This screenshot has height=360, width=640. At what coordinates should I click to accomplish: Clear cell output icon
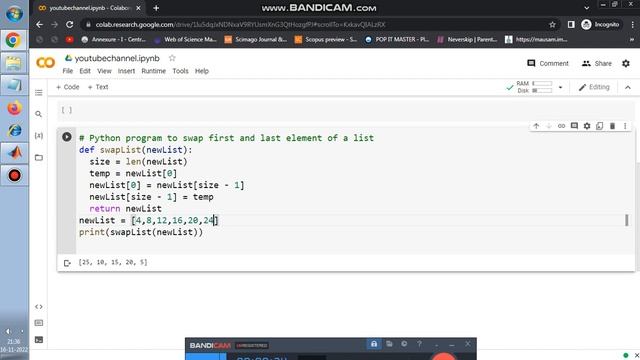click(67, 263)
